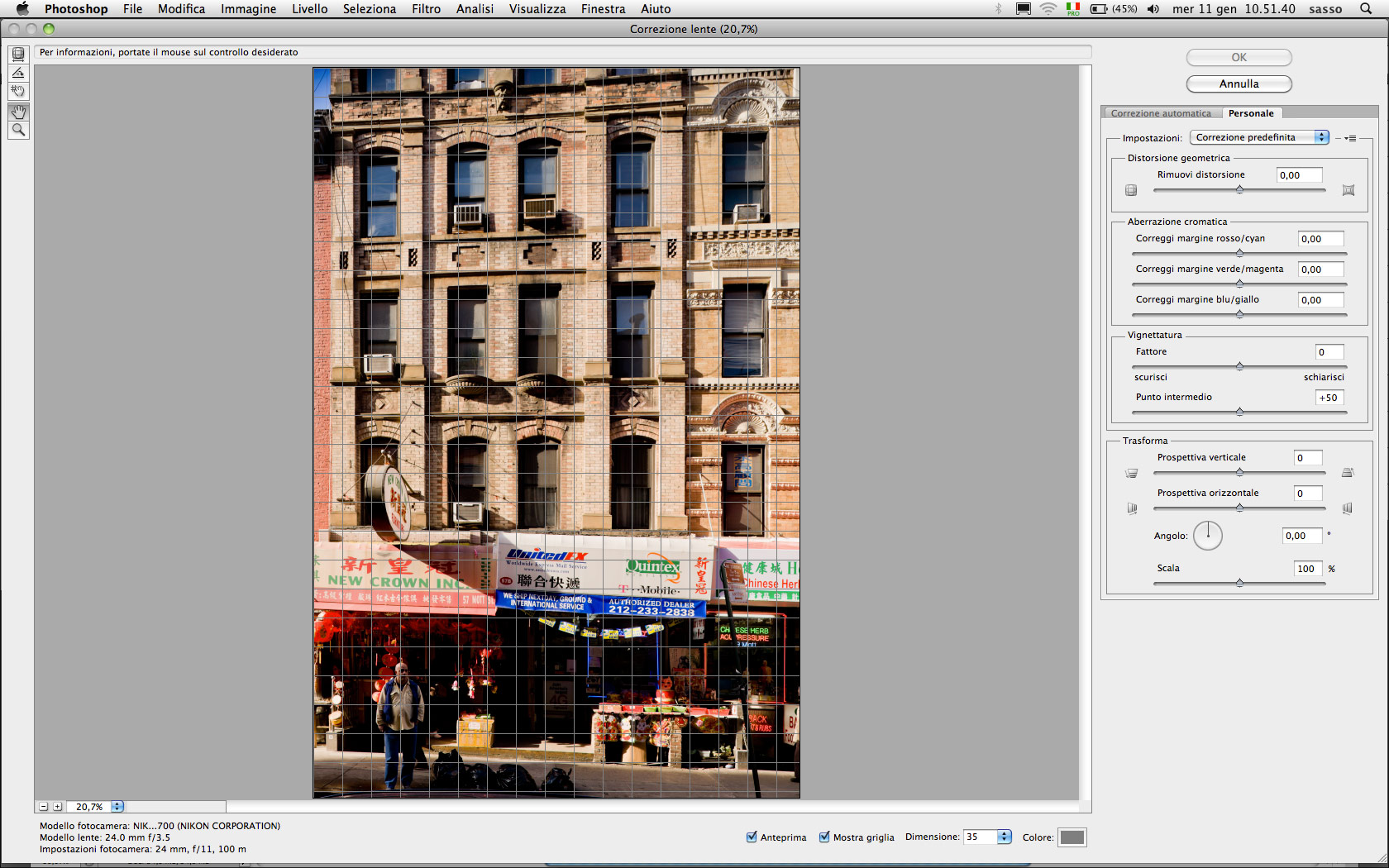Click the Correggi margine verde/magenta slider
This screenshot has width=1389, height=868.
[x=1239, y=284]
